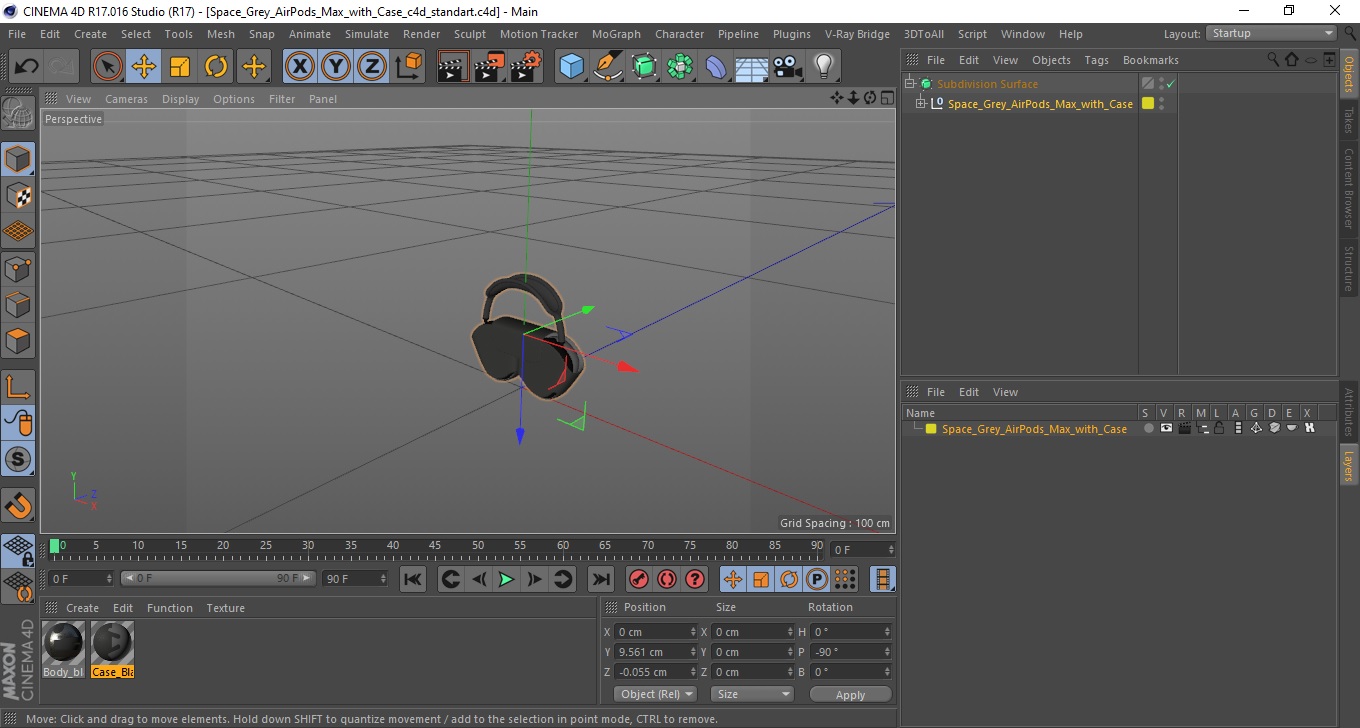This screenshot has height=728, width=1360.
Task: Play the animation forward
Action: coord(506,579)
